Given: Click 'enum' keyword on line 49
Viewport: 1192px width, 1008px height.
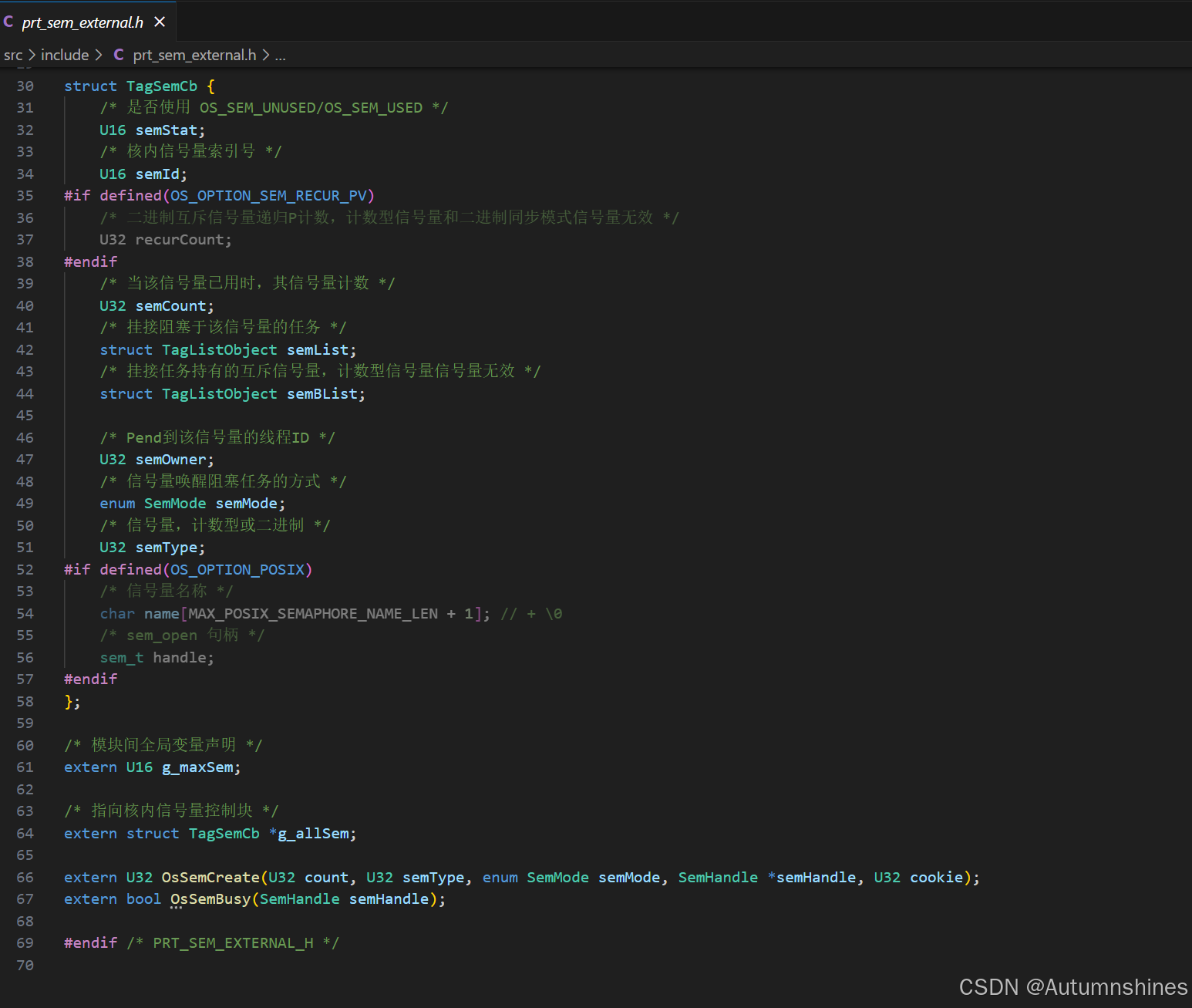Looking at the screenshot, I should click(117, 504).
